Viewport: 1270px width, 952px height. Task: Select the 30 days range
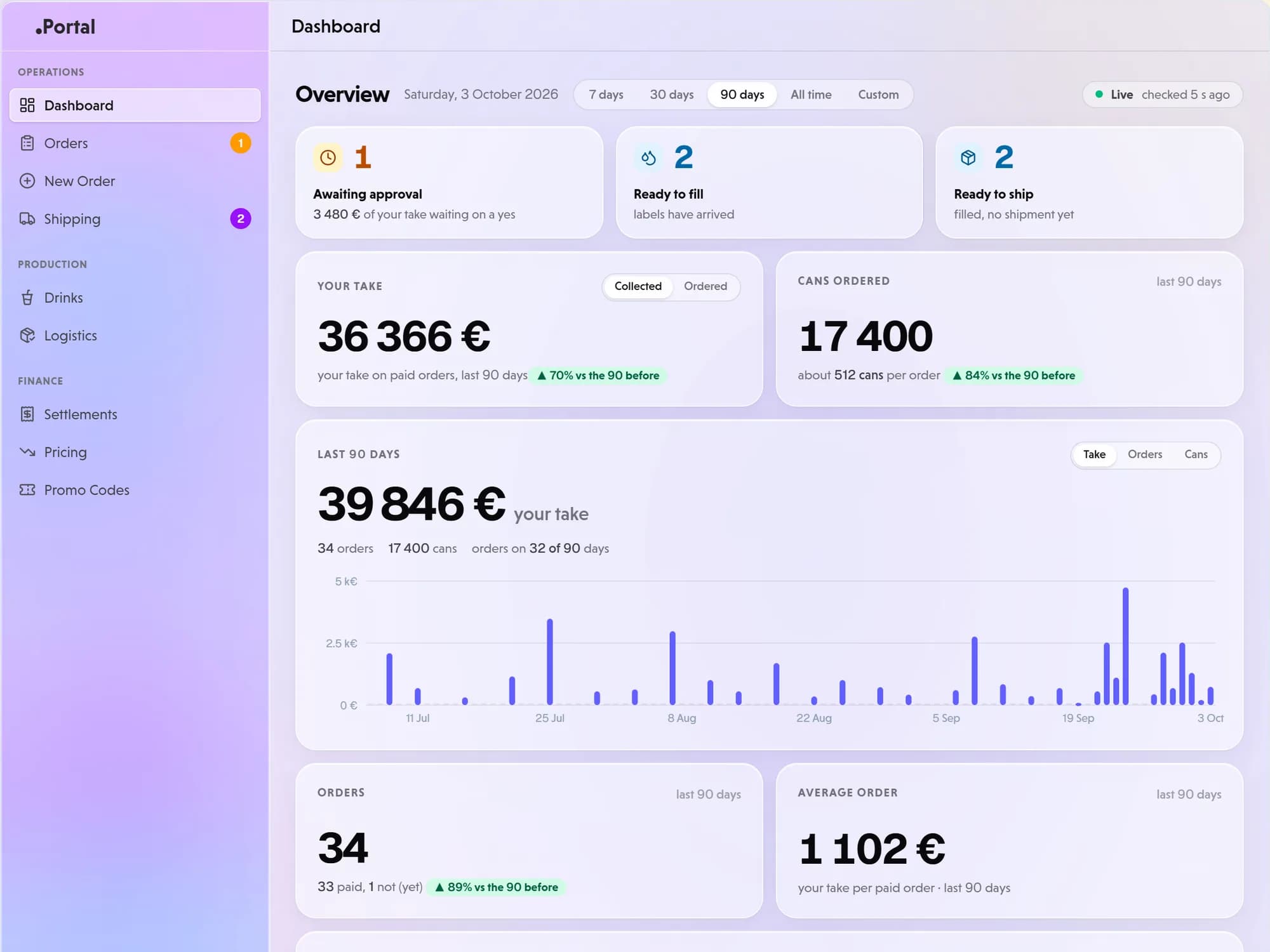(672, 95)
